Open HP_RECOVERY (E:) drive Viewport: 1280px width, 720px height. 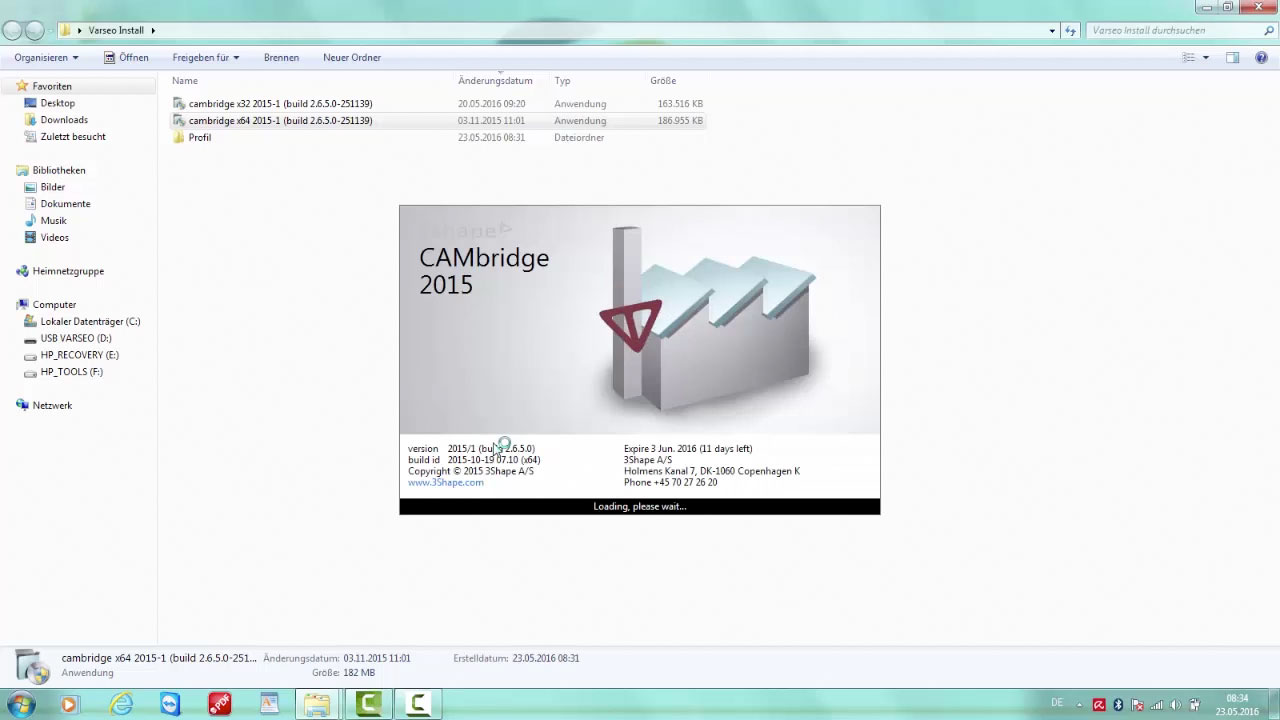point(79,355)
